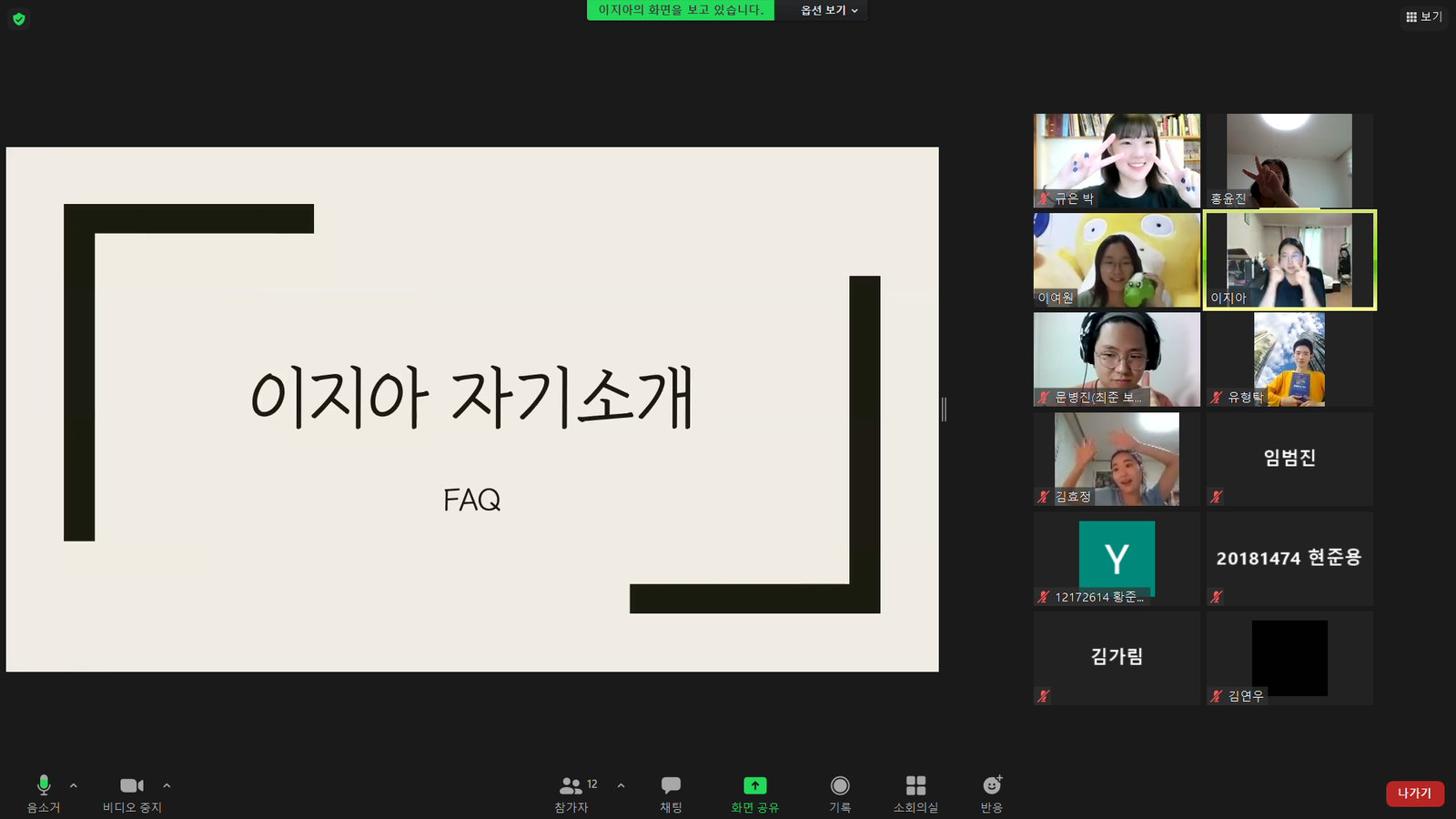Mute the microphone with 음소거
Image resolution: width=1456 pixels, height=819 pixels.
43,794
